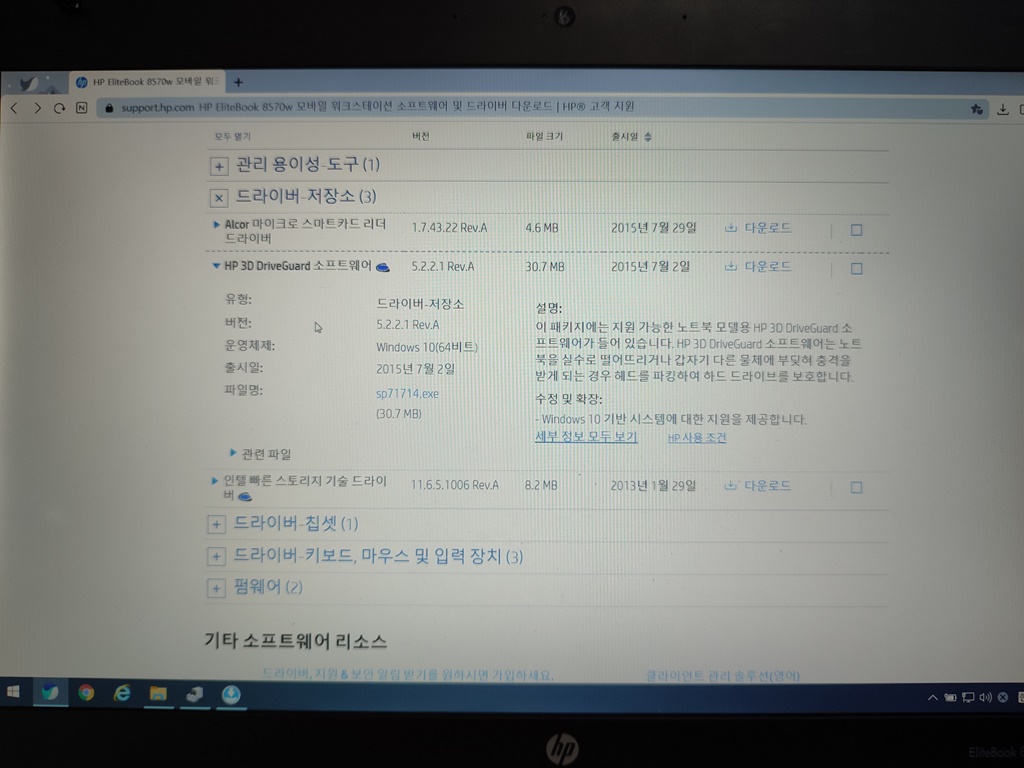Click the battery tray icon
Viewport: 1024px width, 768px height.
pos(950,697)
